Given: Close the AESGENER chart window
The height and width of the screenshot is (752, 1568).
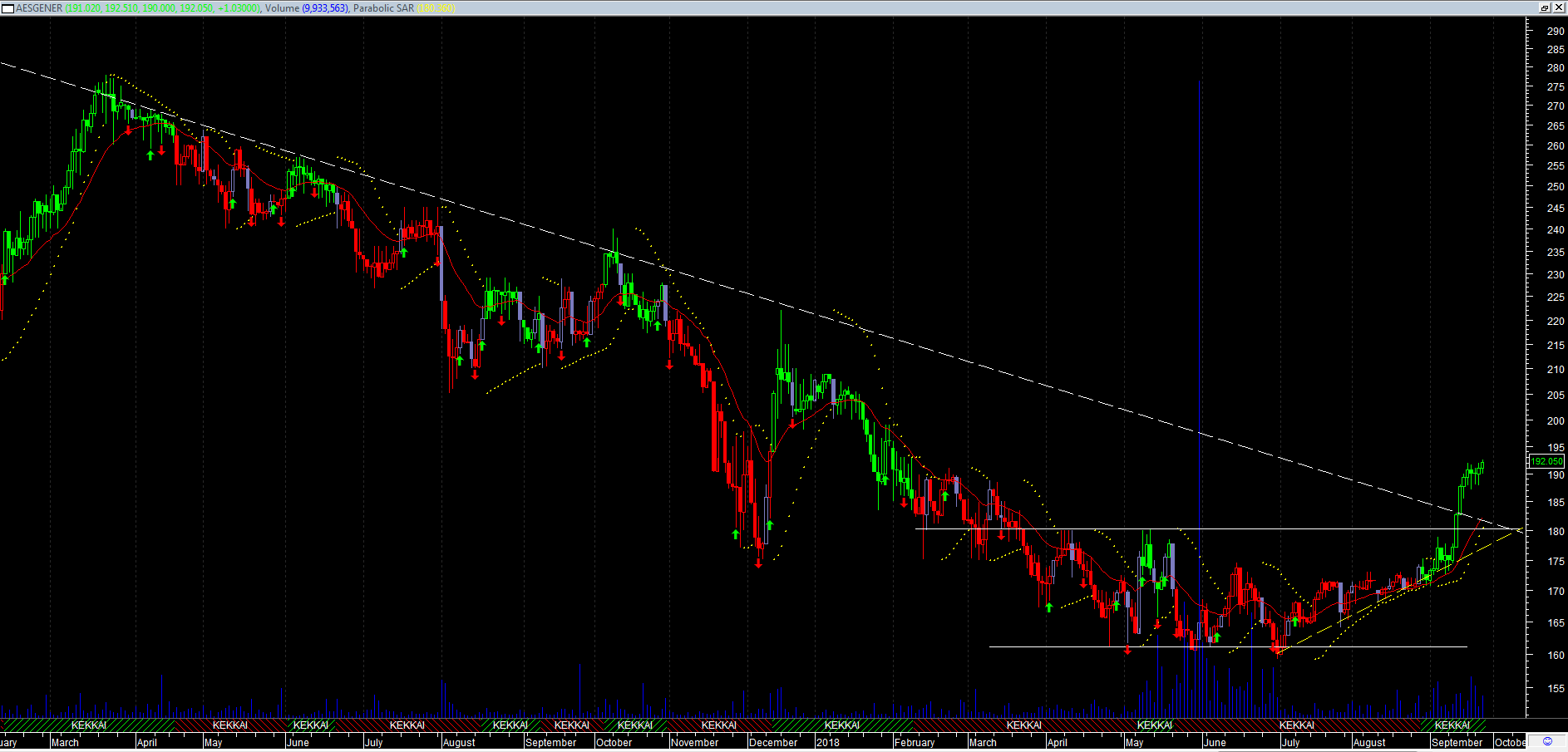Looking at the screenshot, I should (x=1559, y=7).
